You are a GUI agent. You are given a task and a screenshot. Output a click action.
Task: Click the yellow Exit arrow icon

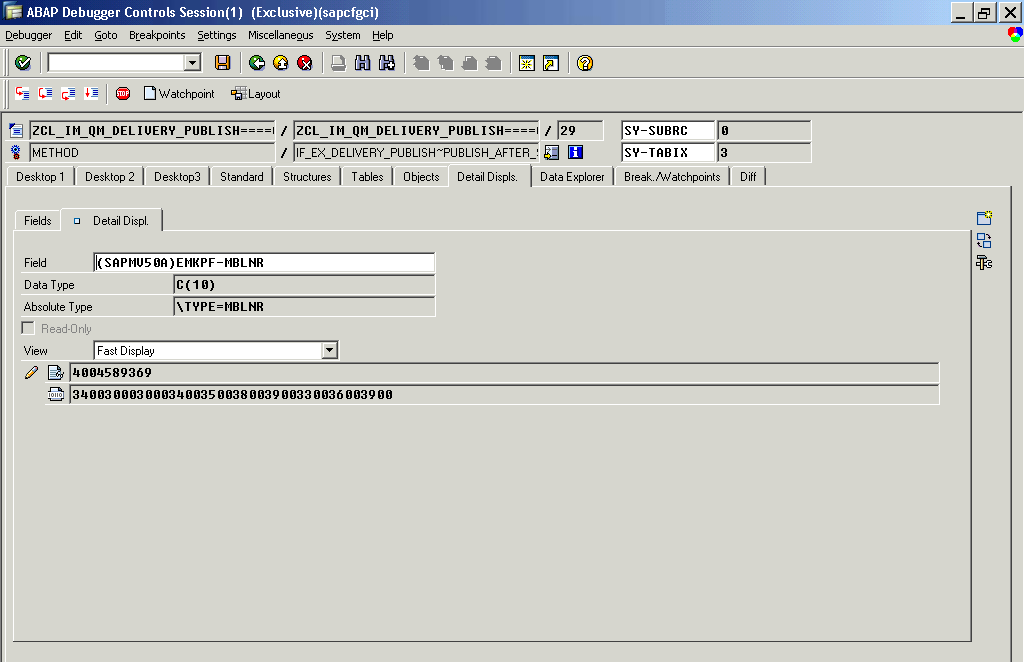tap(281, 63)
